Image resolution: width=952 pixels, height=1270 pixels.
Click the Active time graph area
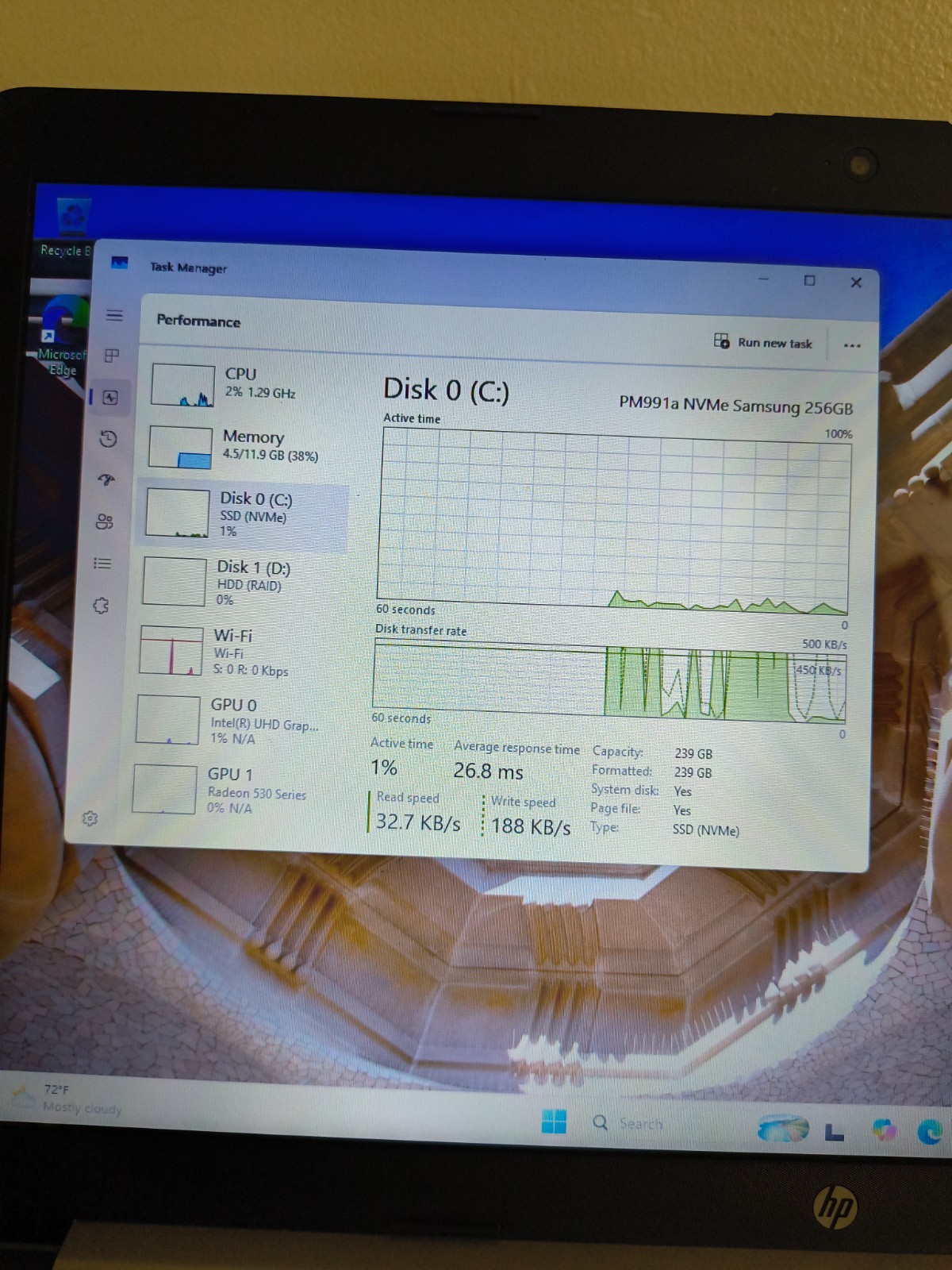point(613,521)
